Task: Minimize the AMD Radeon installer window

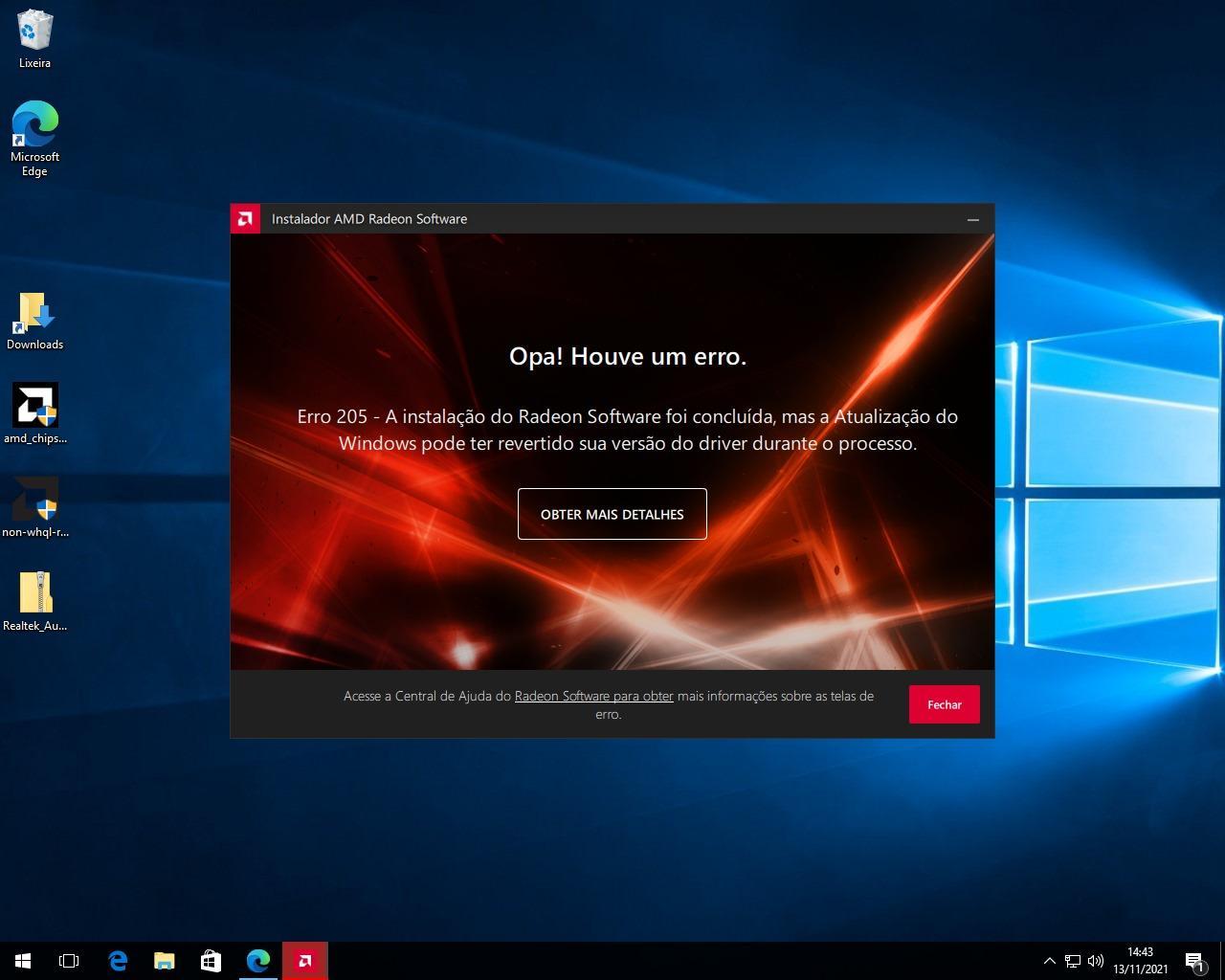Action: 973,219
